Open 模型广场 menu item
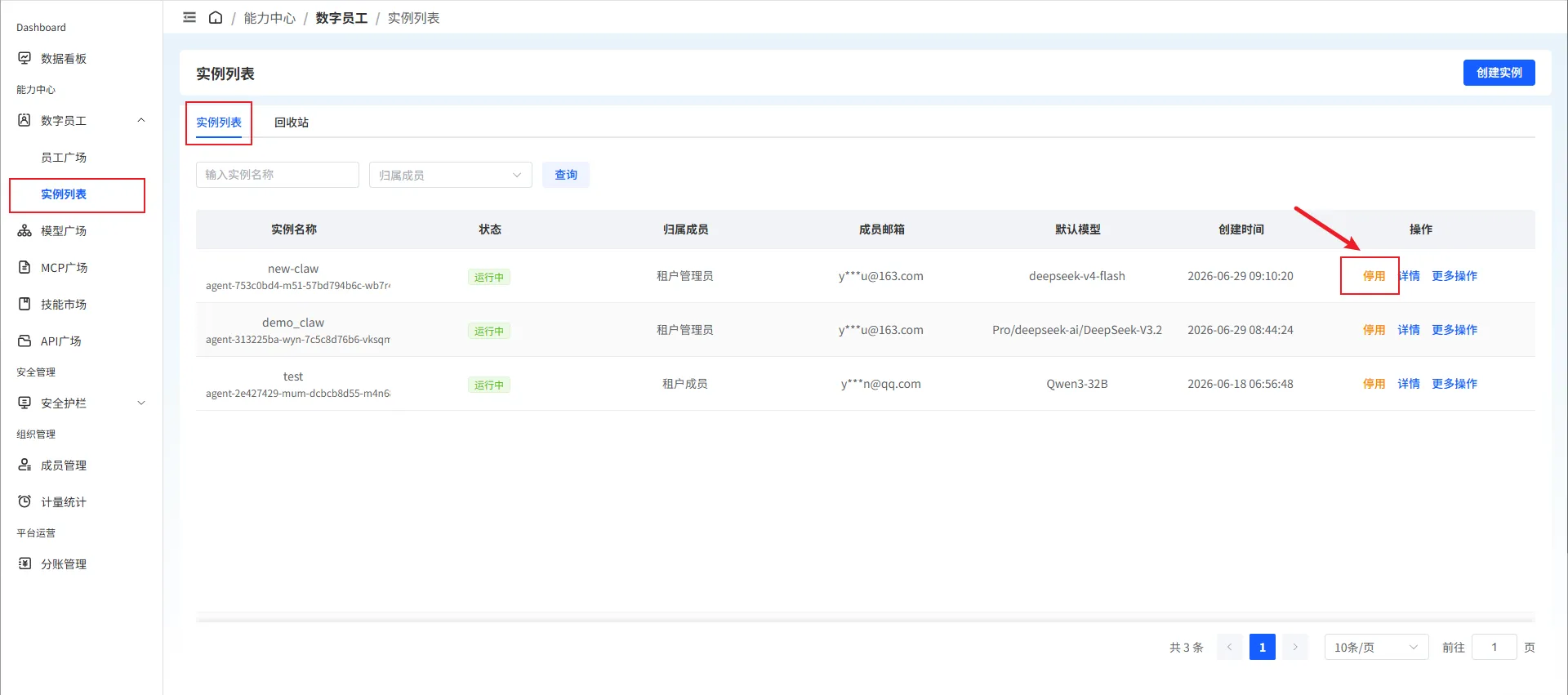Image resolution: width=1568 pixels, height=695 pixels. point(64,230)
